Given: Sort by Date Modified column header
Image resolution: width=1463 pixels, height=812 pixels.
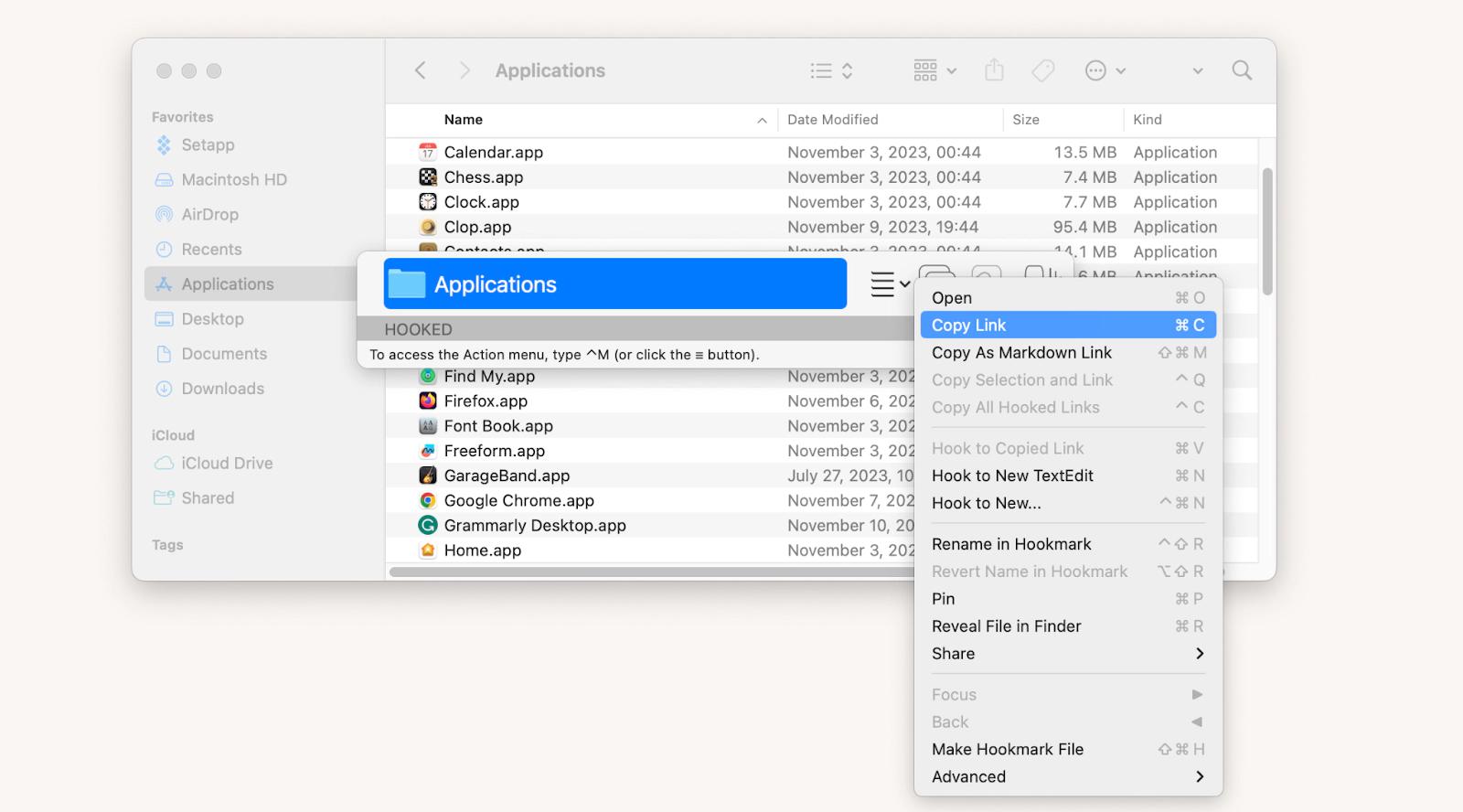Looking at the screenshot, I should click(832, 120).
